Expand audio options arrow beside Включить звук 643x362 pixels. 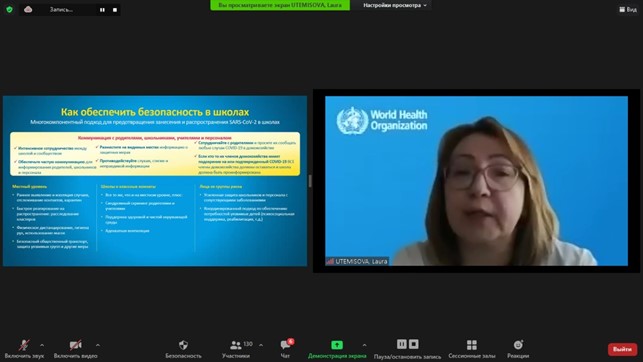click(42, 345)
